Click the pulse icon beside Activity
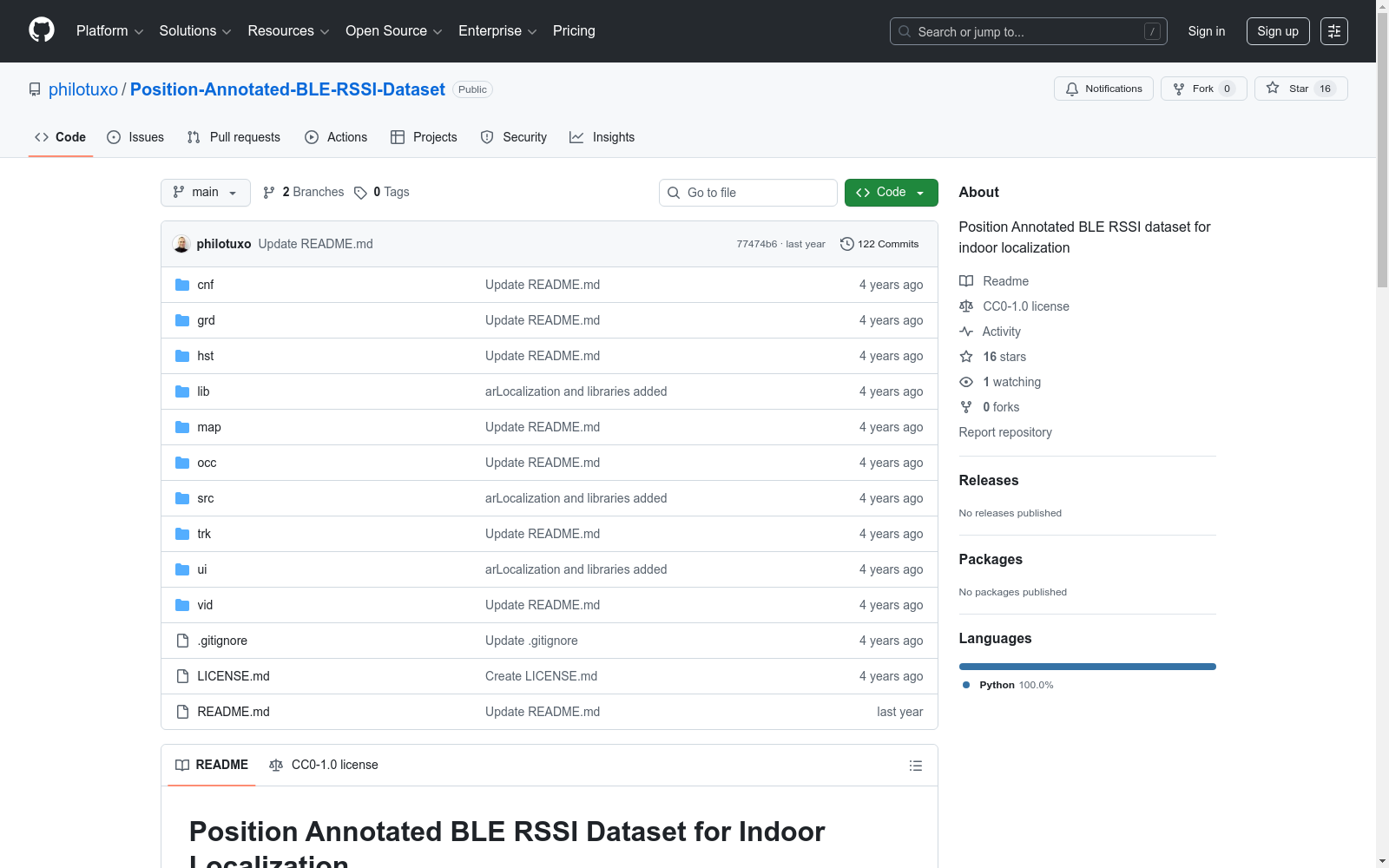The width and height of the screenshot is (1389, 868). 966,332
